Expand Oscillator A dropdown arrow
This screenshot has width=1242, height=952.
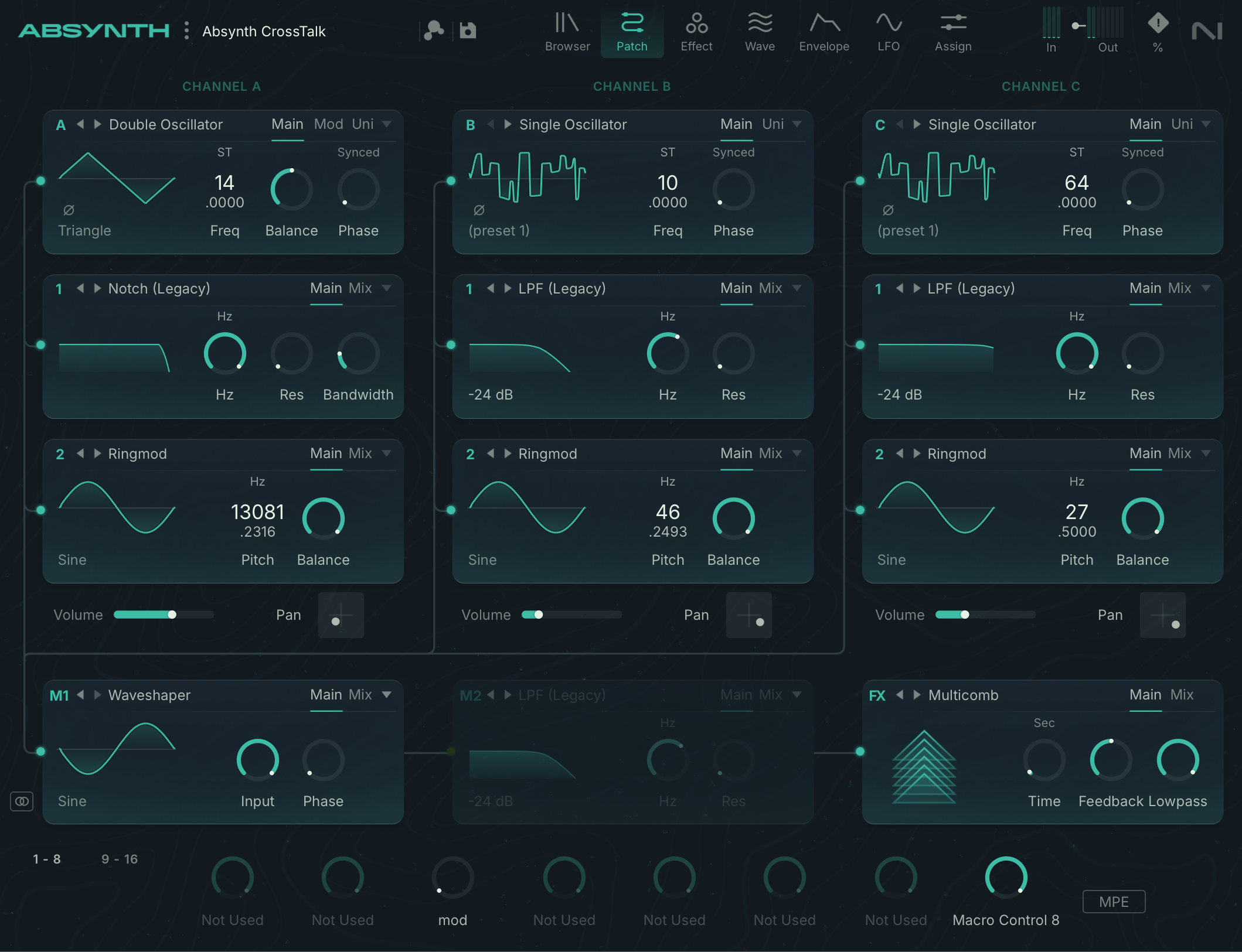(x=387, y=124)
